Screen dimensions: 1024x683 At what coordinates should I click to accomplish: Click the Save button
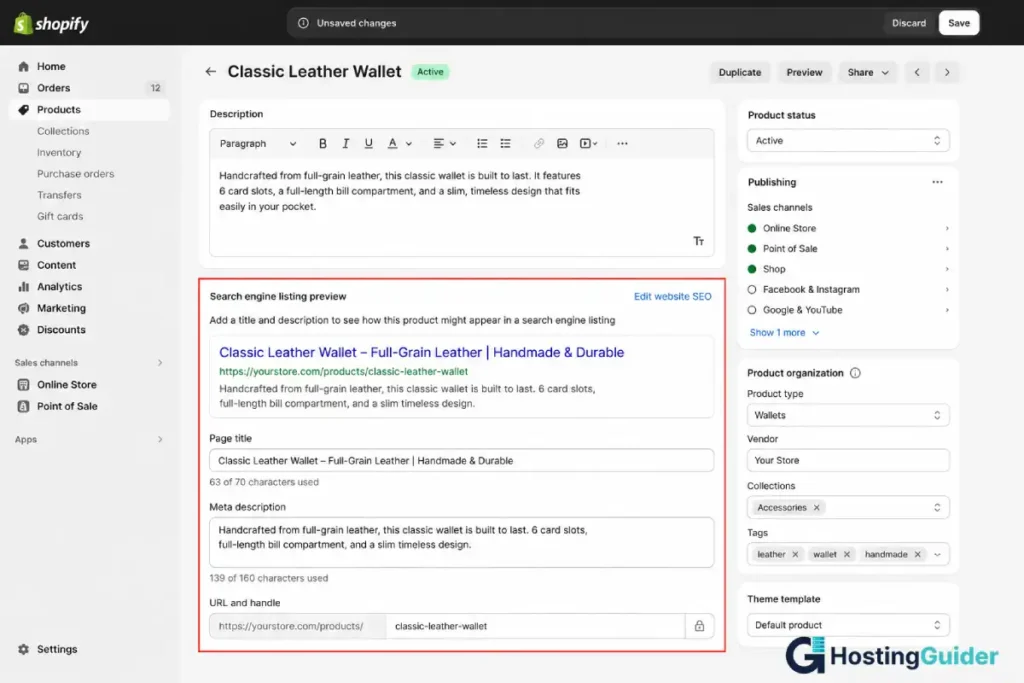click(x=959, y=23)
